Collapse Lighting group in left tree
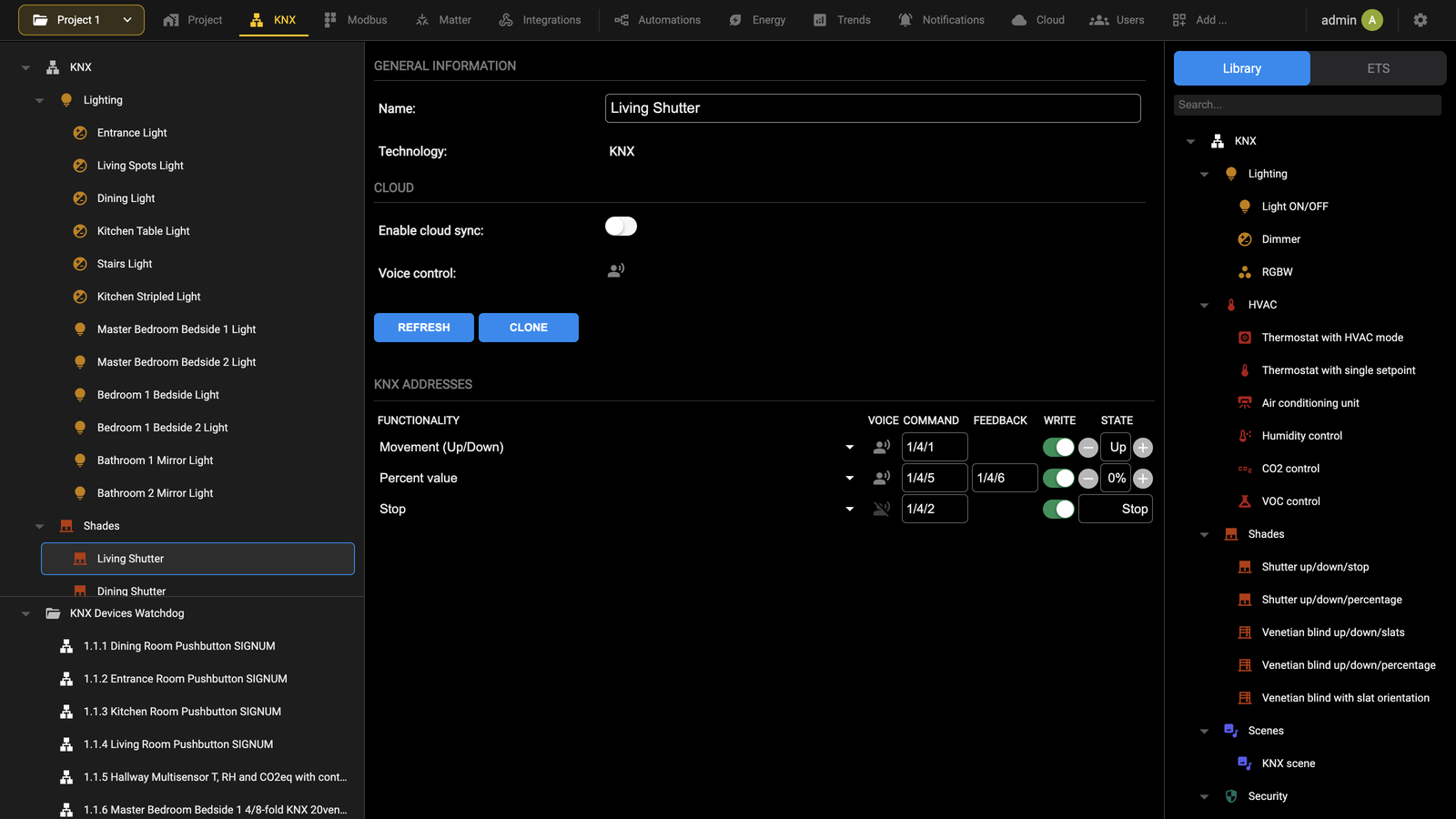Screen dimensions: 1456x819 (x=39, y=100)
